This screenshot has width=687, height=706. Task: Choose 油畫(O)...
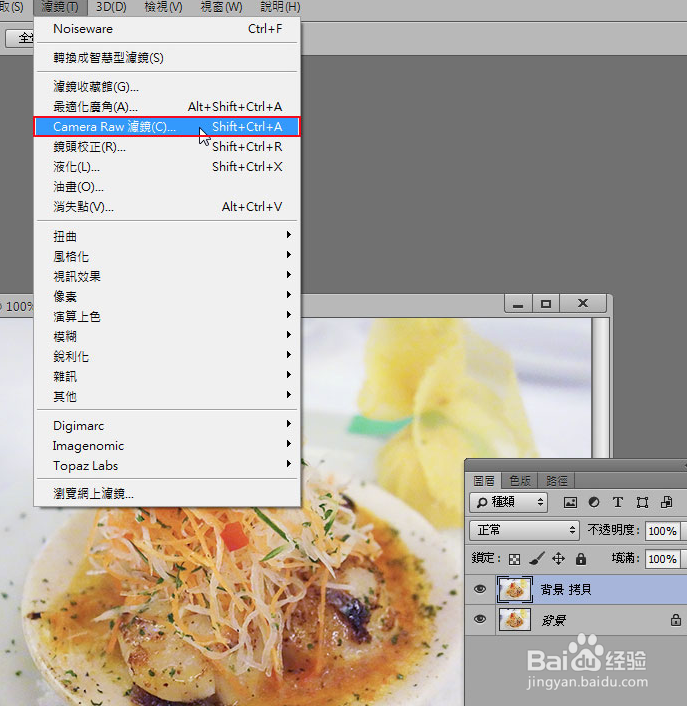tap(167, 187)
